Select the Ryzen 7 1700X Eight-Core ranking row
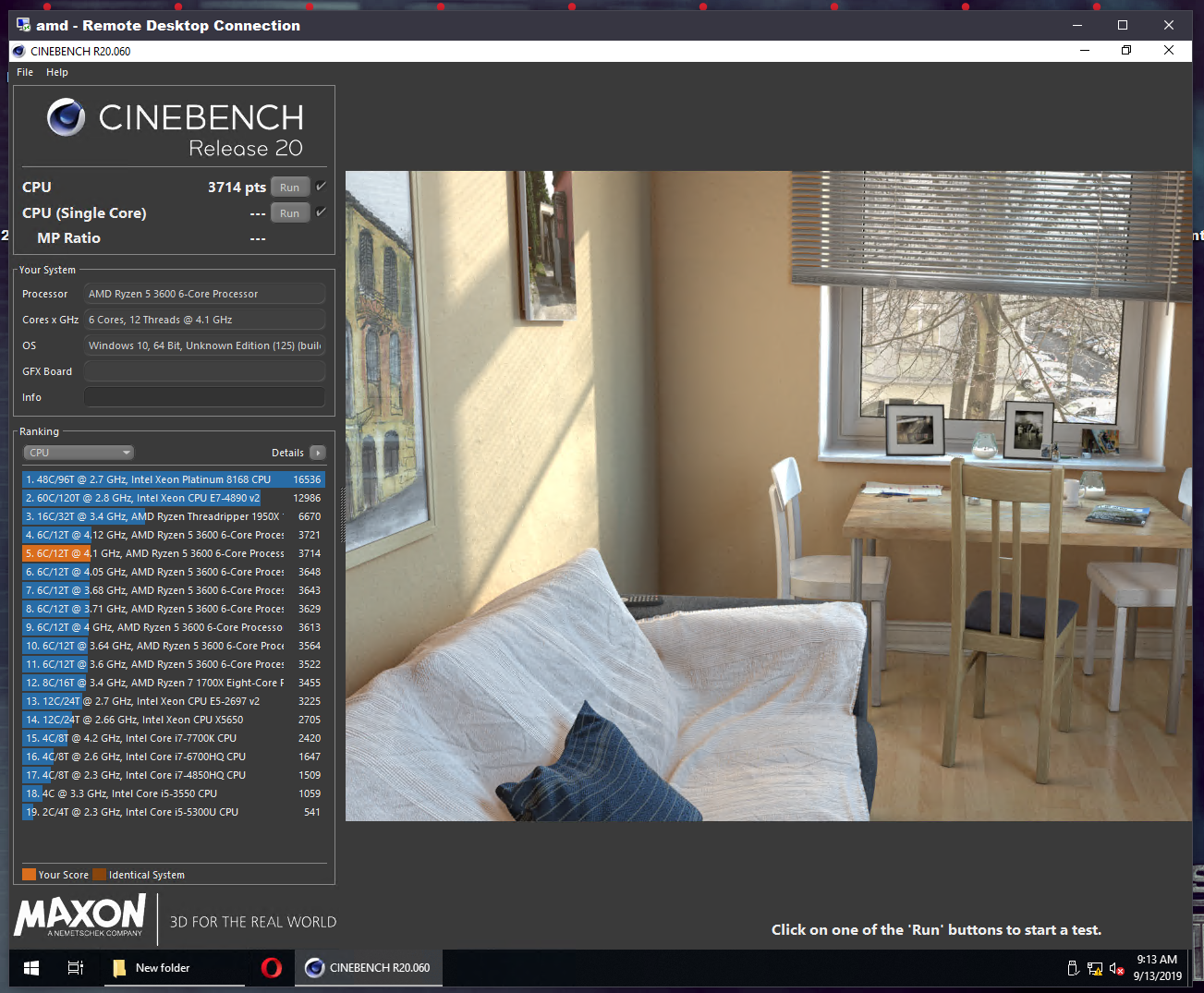 (174, 683)
